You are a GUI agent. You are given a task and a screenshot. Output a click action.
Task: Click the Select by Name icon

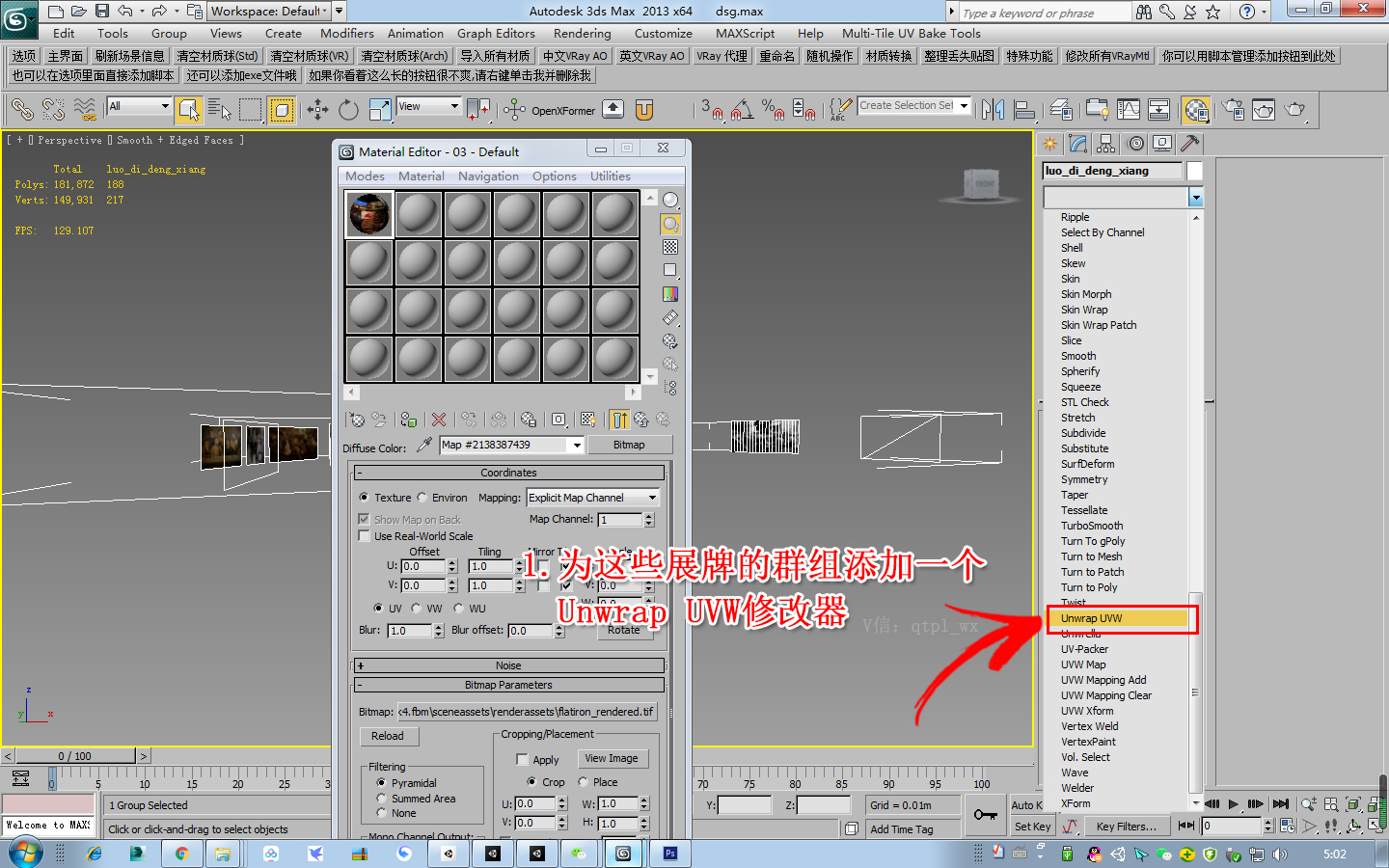(220, 110)
